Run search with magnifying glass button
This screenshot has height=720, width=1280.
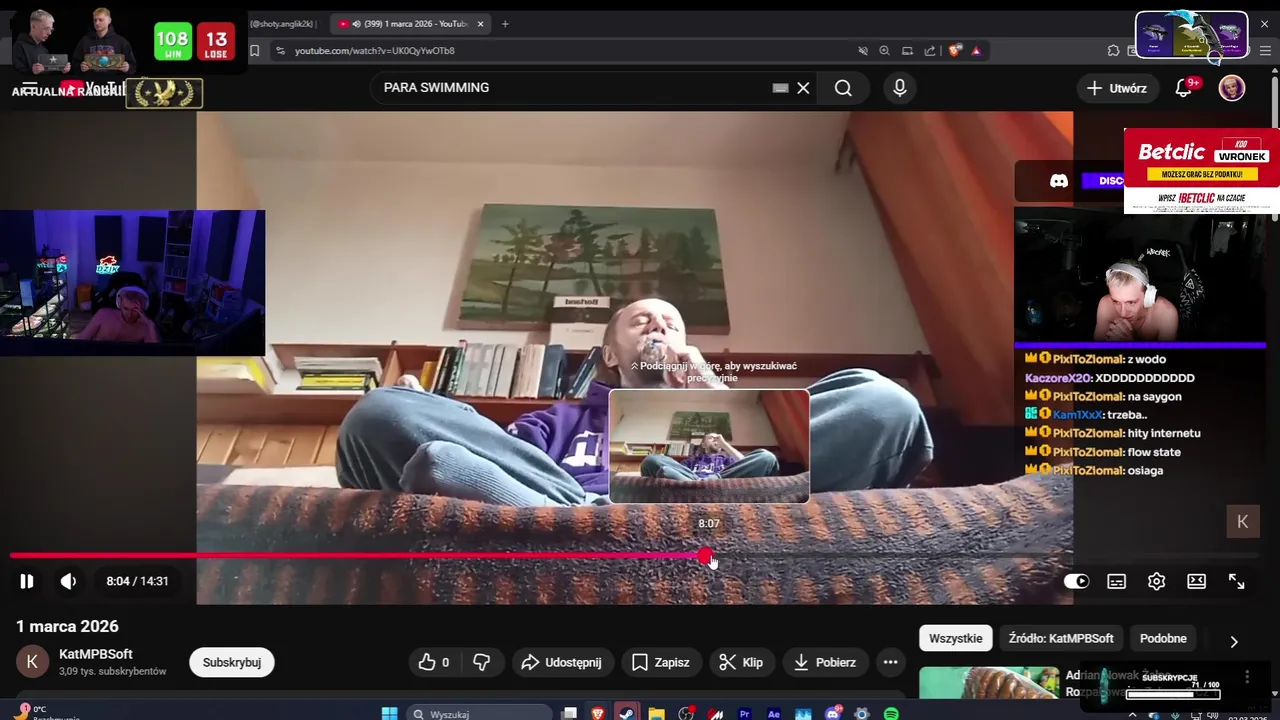coord(843,88)
